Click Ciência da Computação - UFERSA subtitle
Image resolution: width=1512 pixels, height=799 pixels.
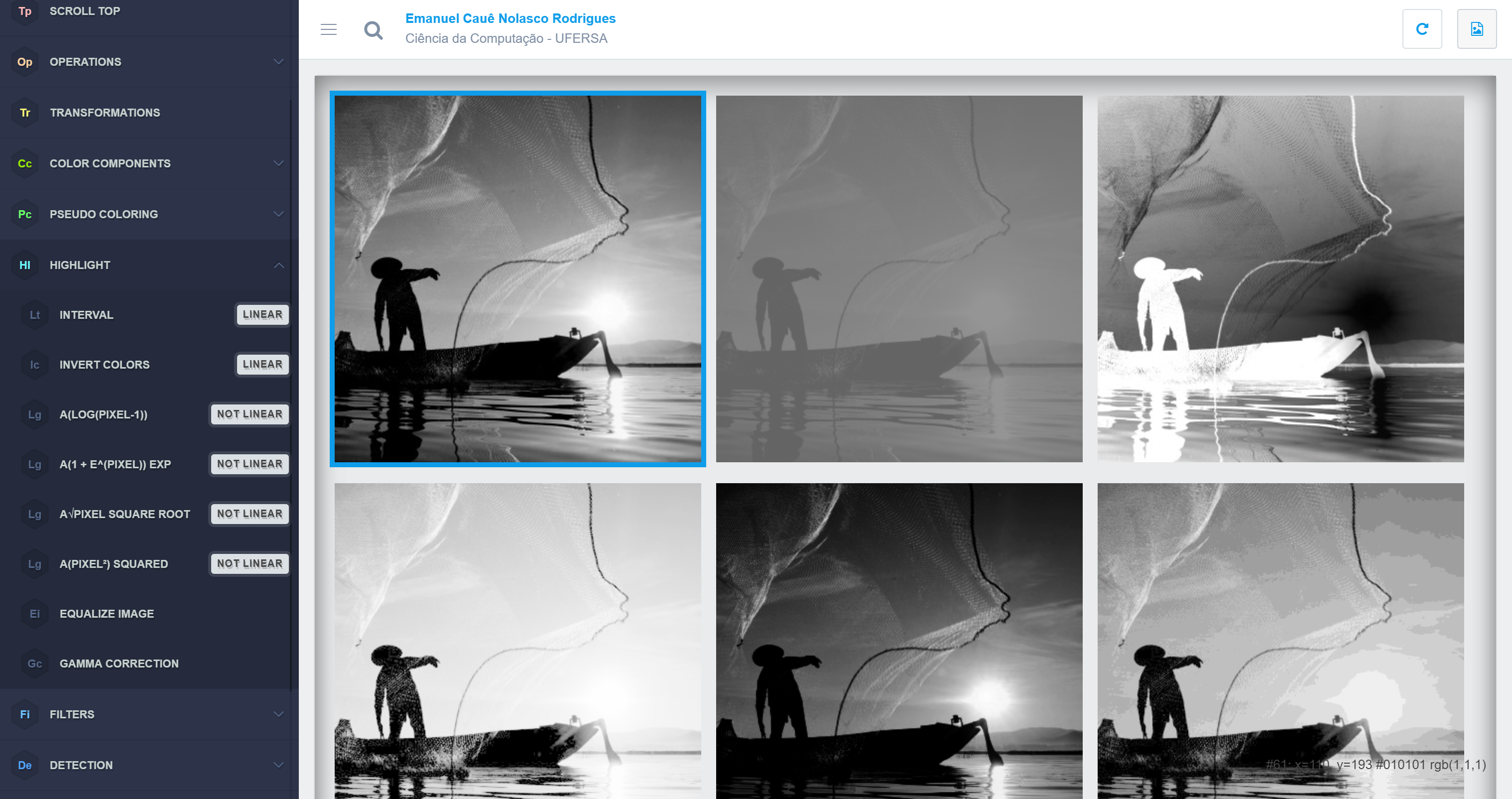506,38
